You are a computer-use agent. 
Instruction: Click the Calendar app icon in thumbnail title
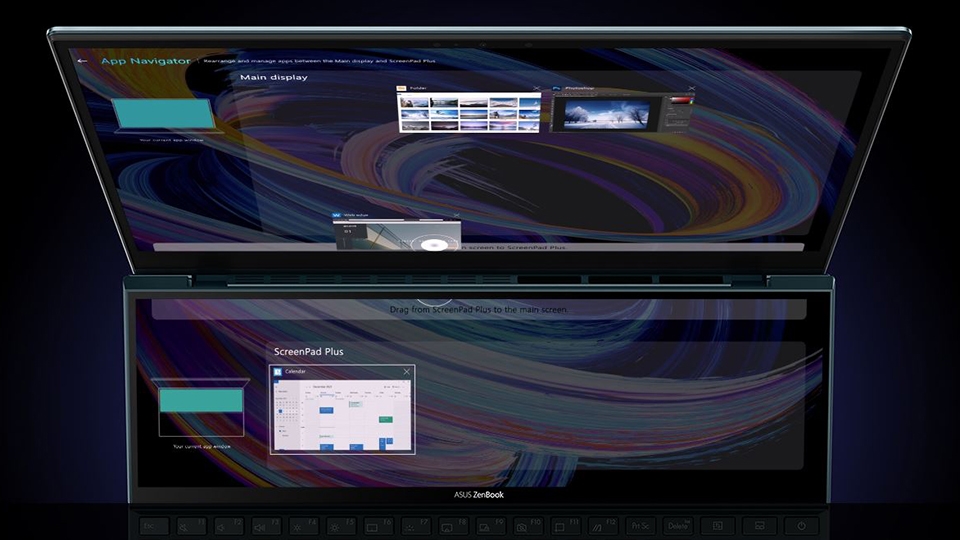[x=277, y=372]
